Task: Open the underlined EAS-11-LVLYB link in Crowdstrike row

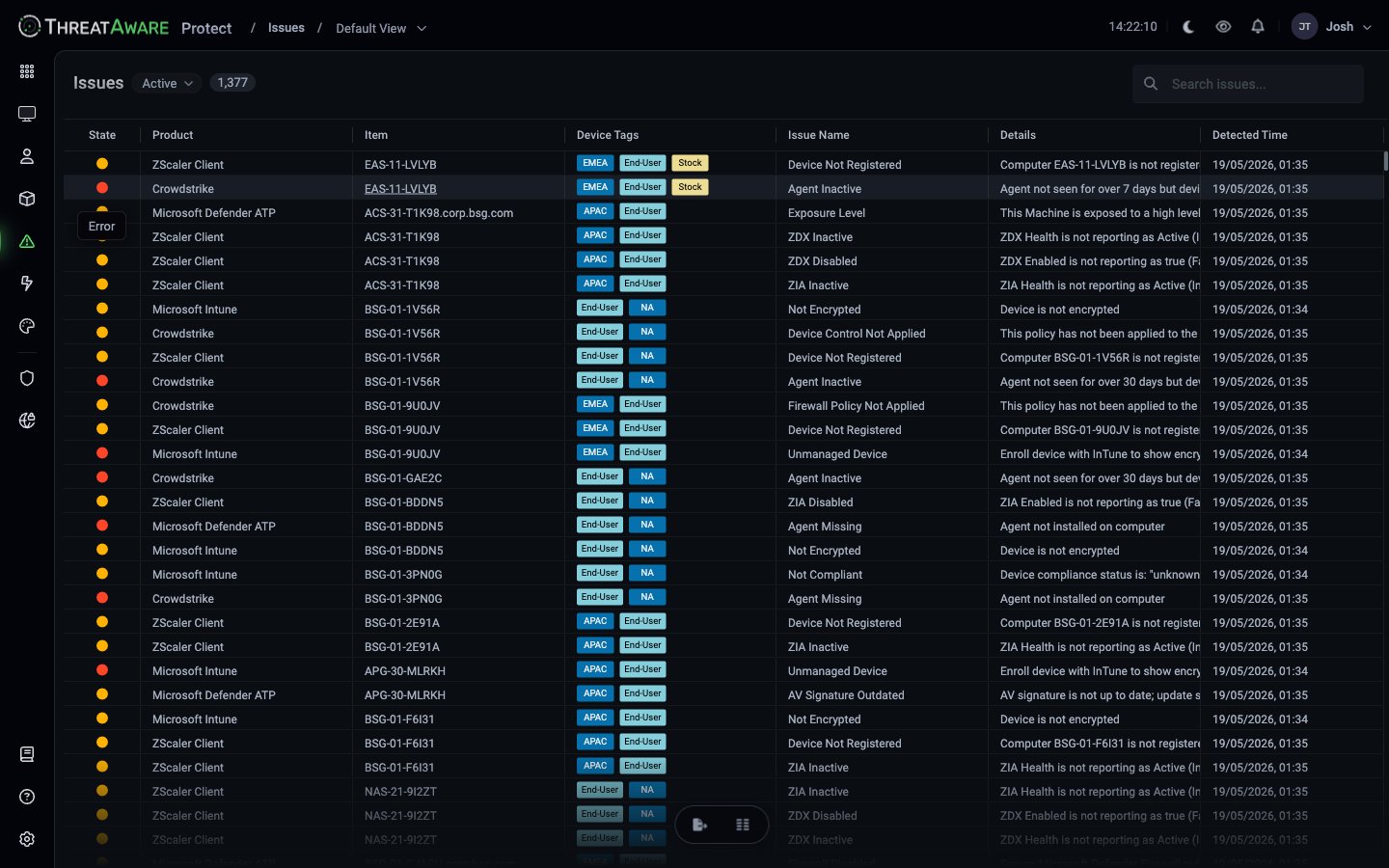Action: click(x=400, y=189)
